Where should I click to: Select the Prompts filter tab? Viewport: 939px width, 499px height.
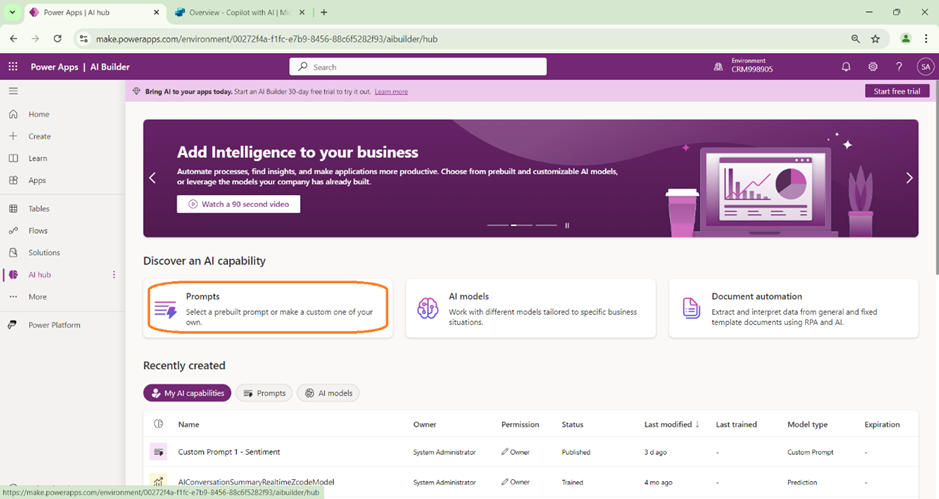(x=264, y=393)
